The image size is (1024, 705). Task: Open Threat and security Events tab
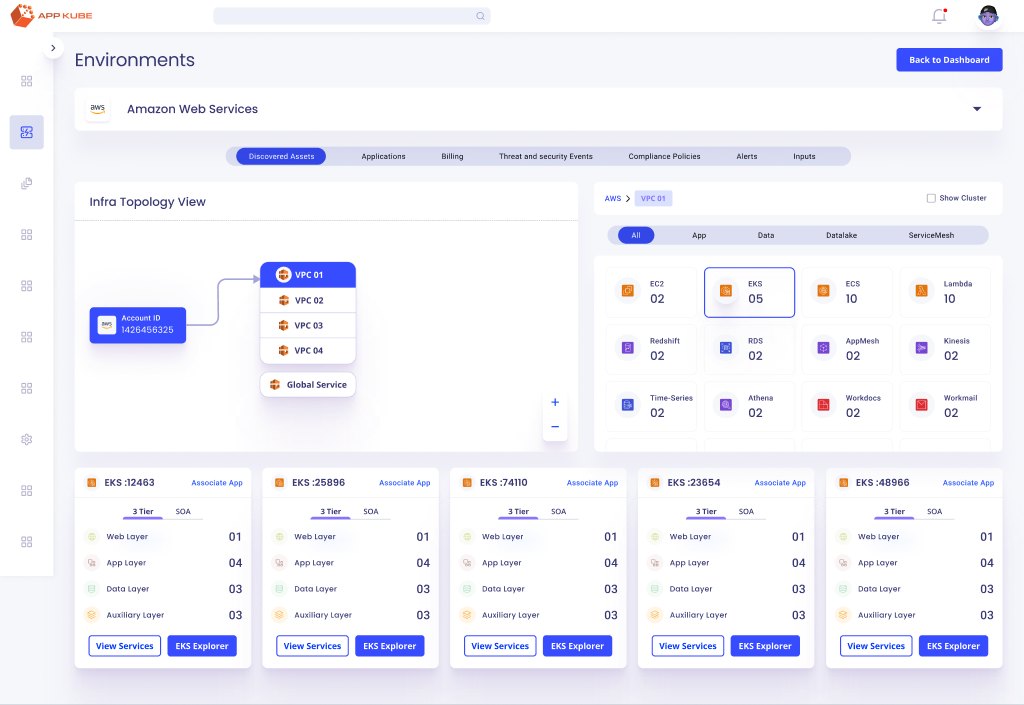[x=546, y=157]
